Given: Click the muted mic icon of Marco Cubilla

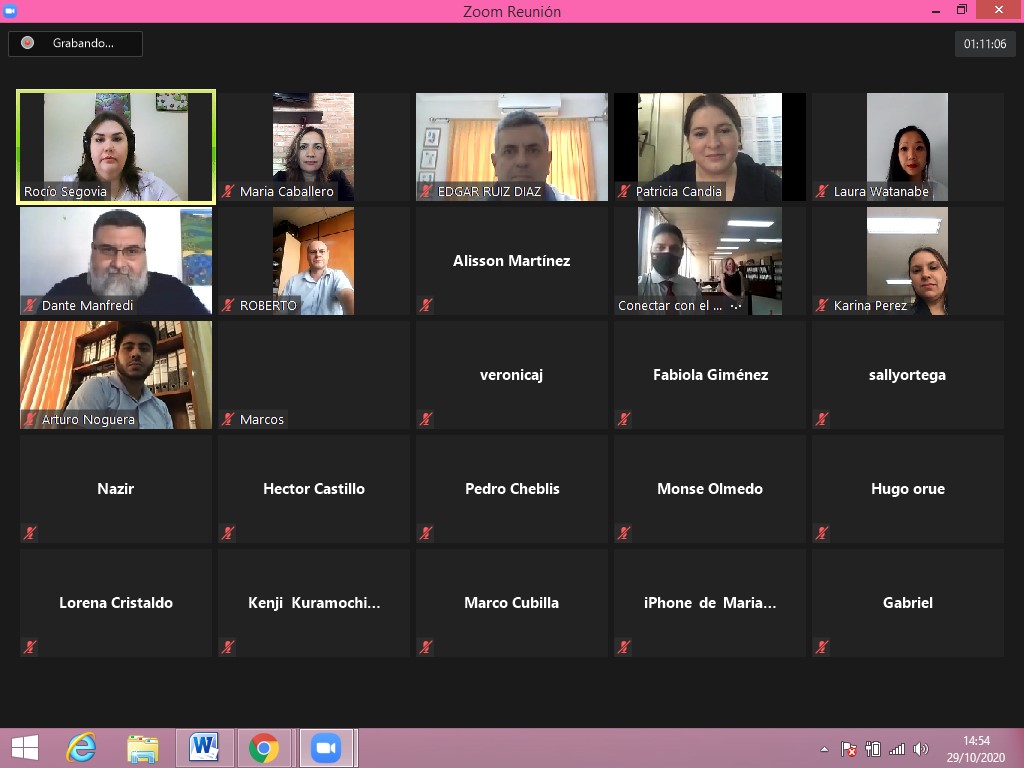Looking at the screenshot, I should click(x=426, y=647).
